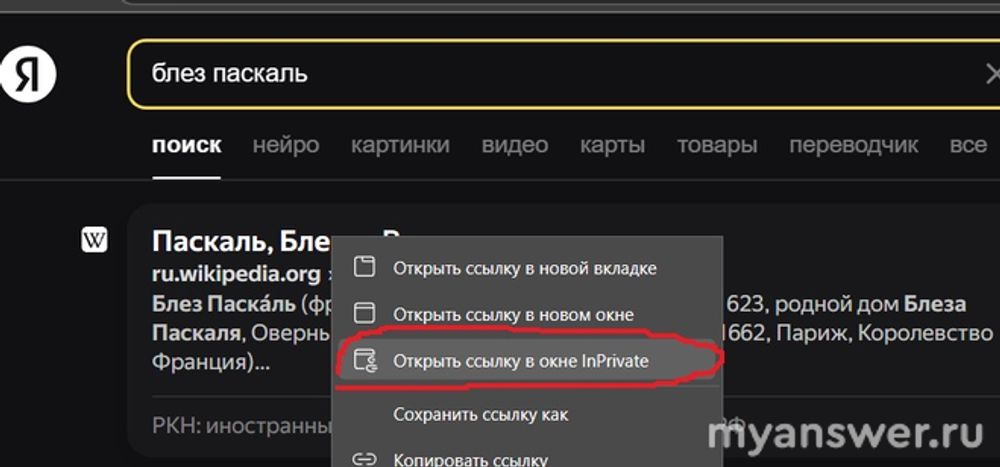Open the видео search tab

pos(514,145)
